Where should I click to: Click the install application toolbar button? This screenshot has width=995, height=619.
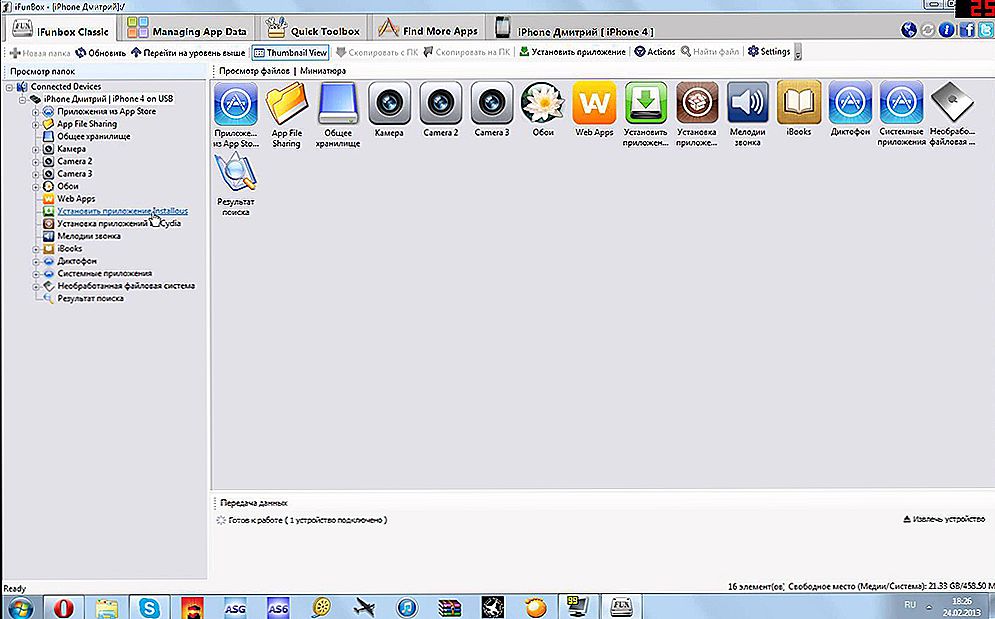tap(573, 52)
